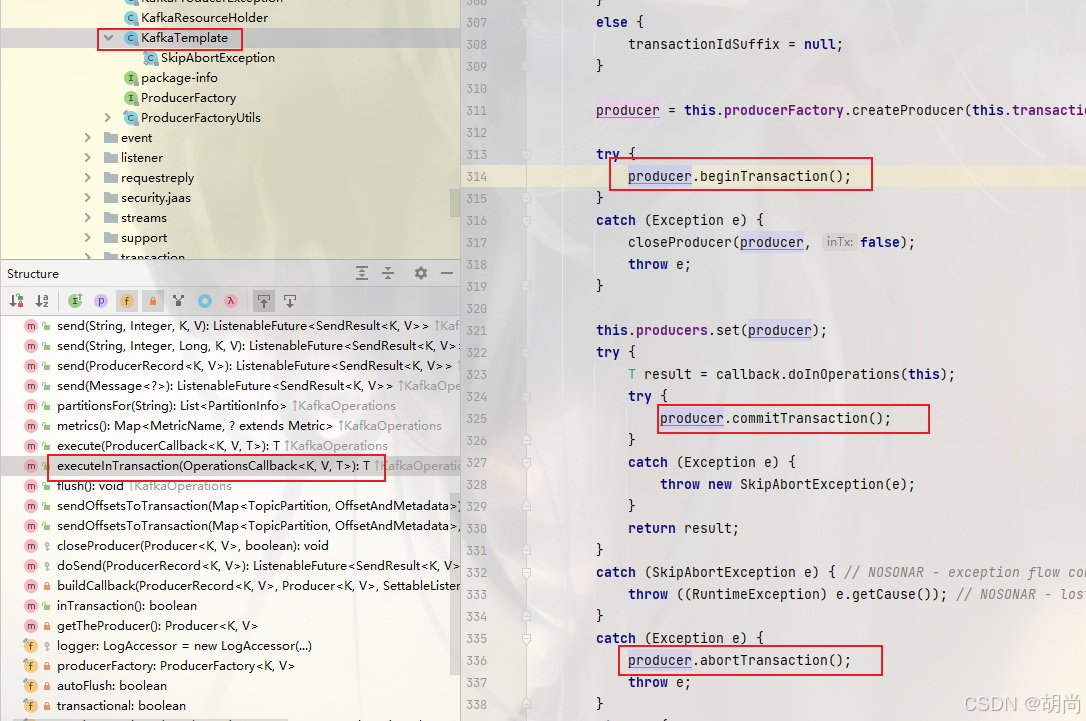Expand the requestreply package folder
Image resolution: width=1086 pixels, height=721 pixels.
point(87,178)
